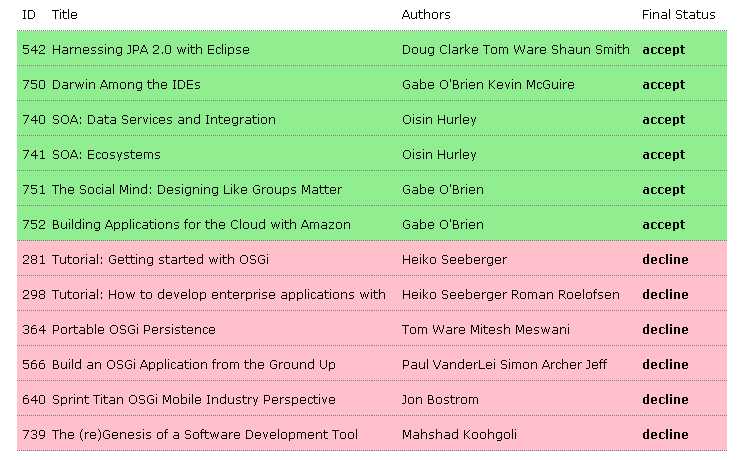Click authors 'Doug Clarke Tom Ware Shaun Smith'

[x=515, y=49]
